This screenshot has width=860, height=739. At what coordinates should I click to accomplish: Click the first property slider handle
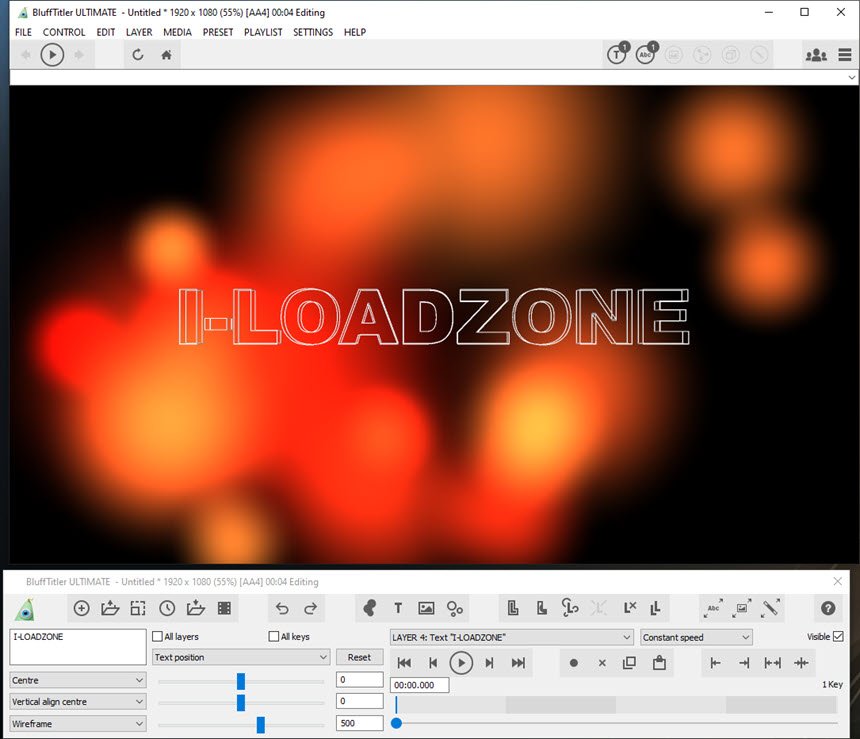click(241, 681)
